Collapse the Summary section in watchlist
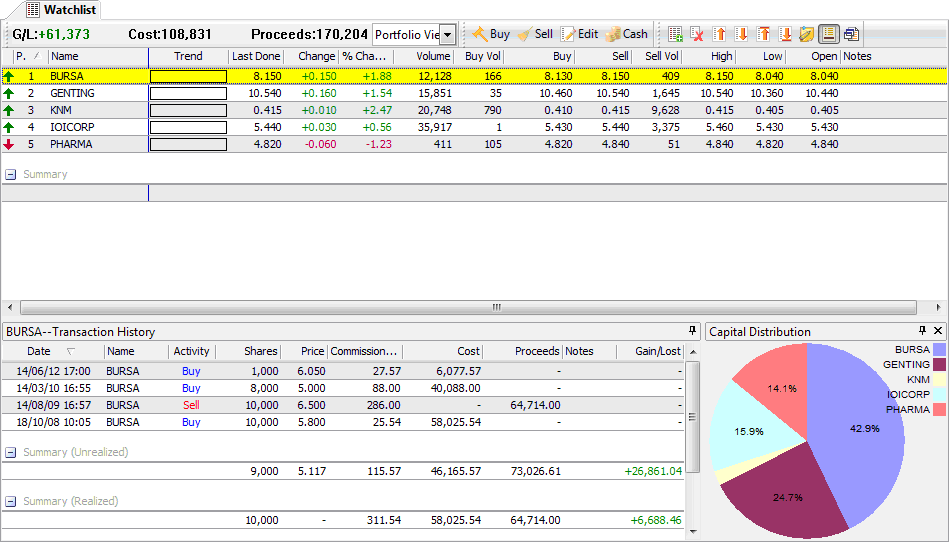The height and width of the screenshot is (542, 949). [10, 174]
